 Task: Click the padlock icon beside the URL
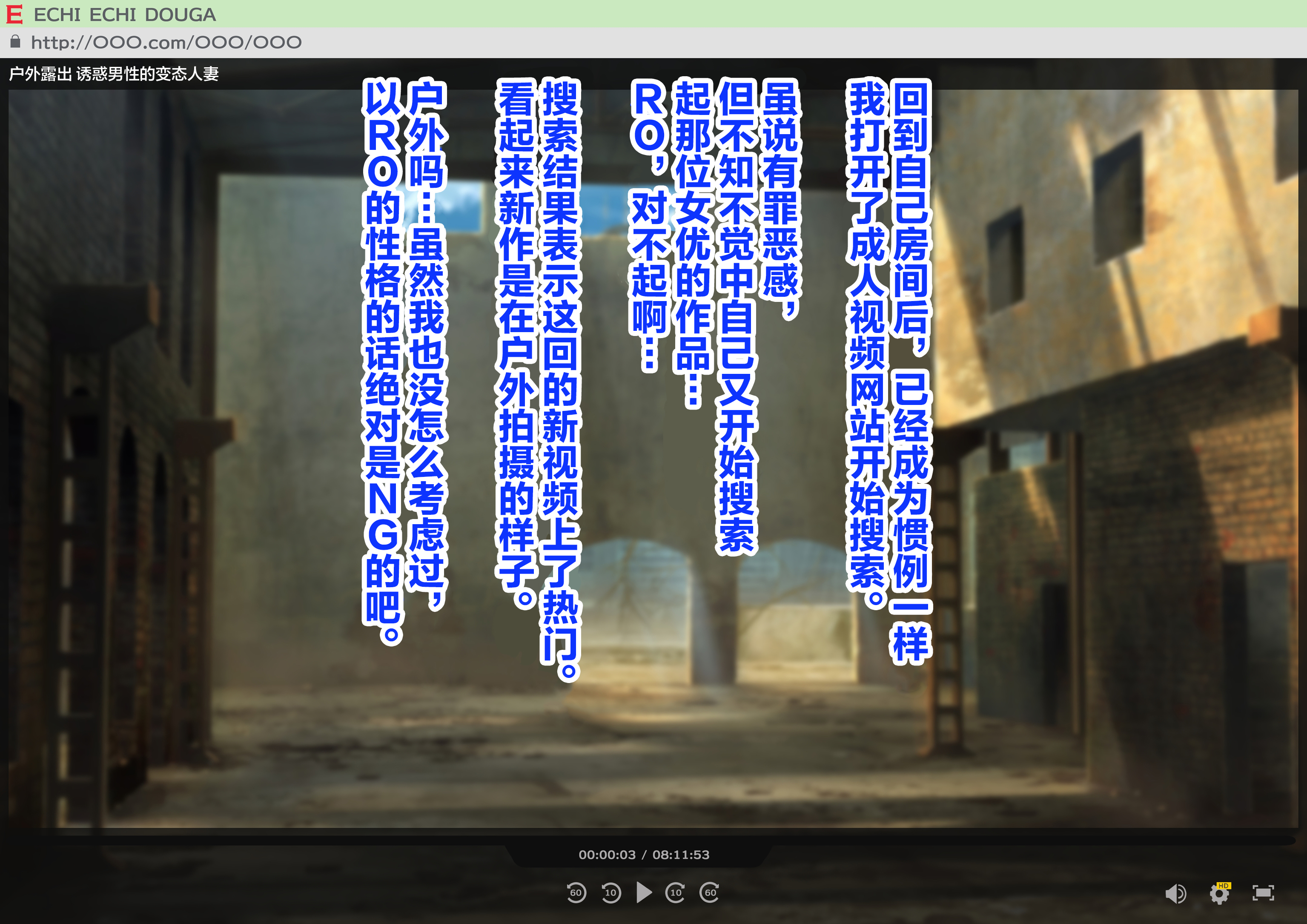click(x=15, y=42)
